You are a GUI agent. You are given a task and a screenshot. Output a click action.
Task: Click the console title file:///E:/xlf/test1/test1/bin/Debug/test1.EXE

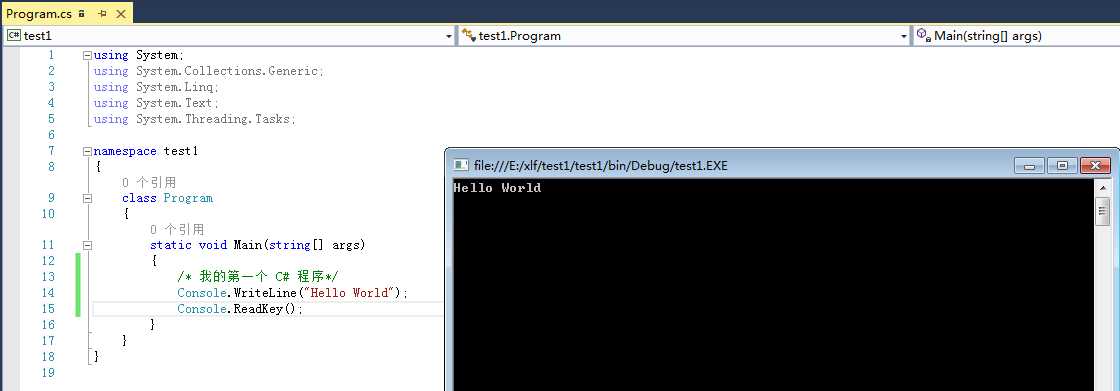[601, 166]
